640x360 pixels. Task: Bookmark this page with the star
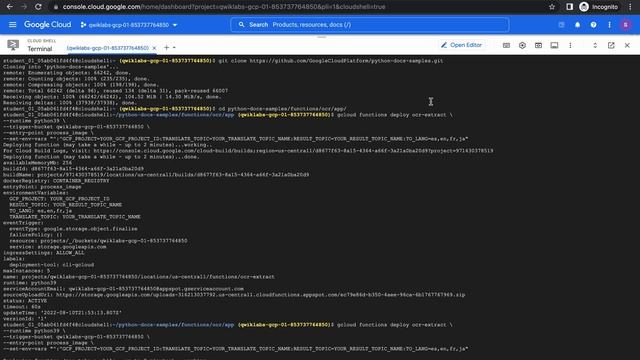pos(552,7)
